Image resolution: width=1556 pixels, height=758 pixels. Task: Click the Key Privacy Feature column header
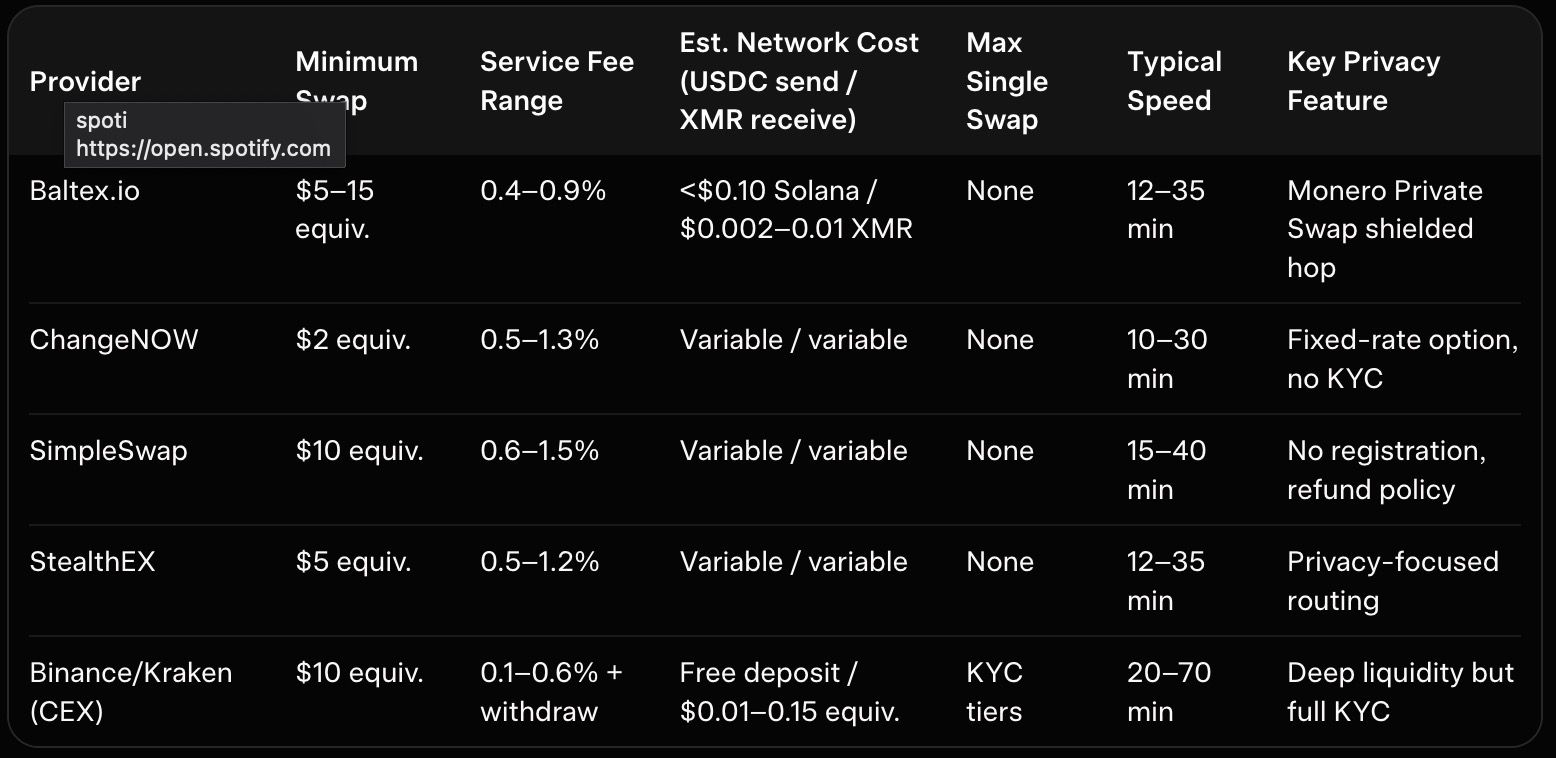[1363, 81]
